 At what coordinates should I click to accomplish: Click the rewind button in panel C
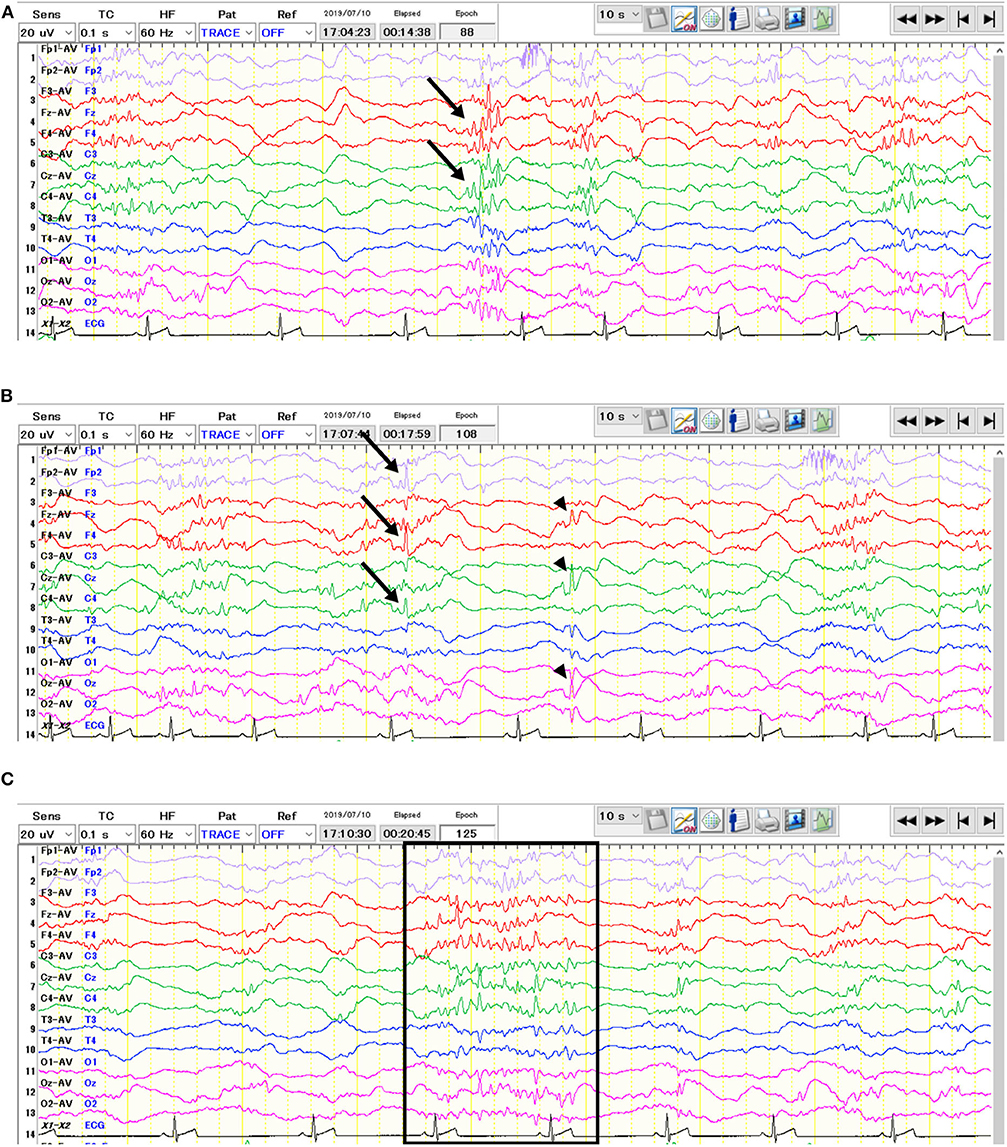click(907, 820)
